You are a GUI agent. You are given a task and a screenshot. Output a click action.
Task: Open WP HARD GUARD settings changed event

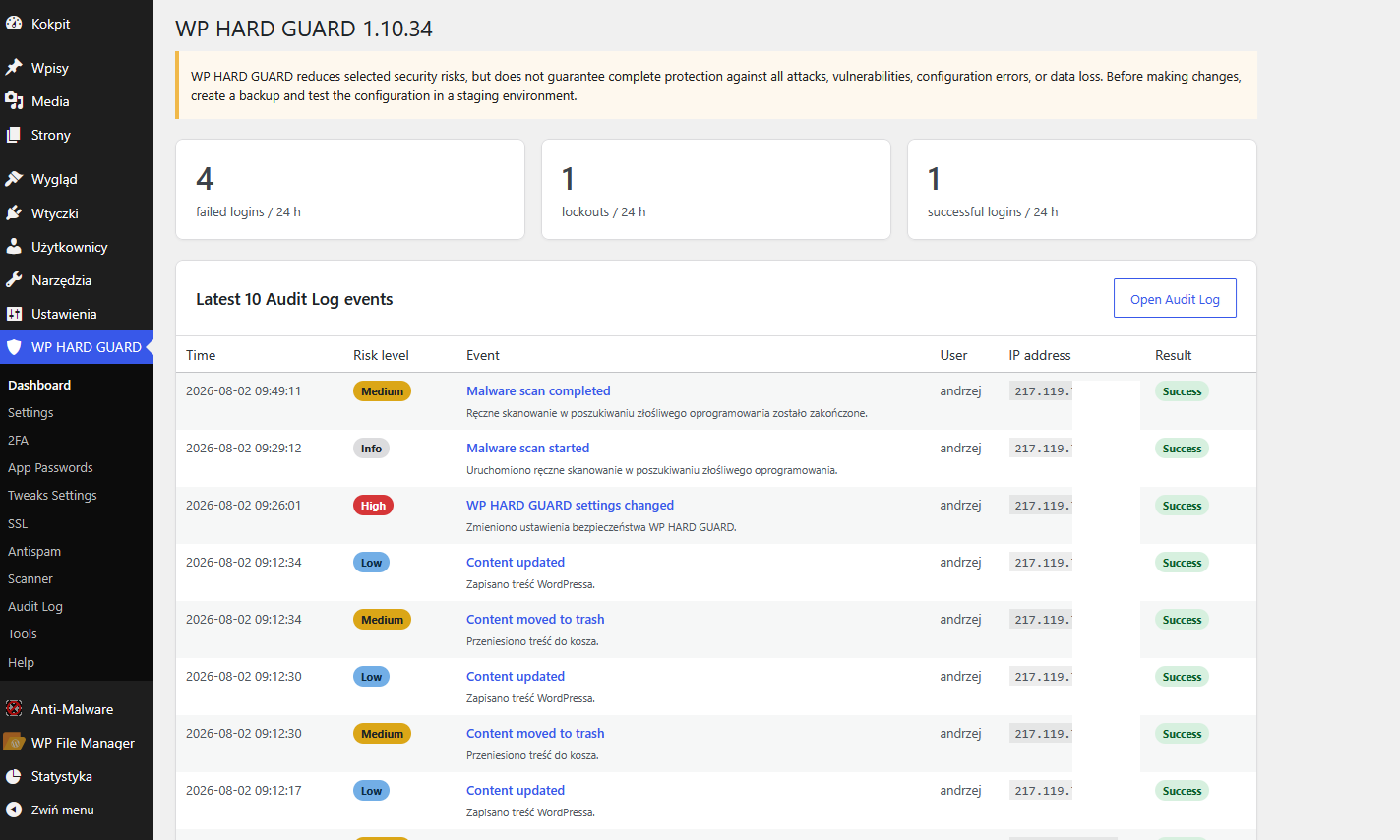tap(570, 505)
